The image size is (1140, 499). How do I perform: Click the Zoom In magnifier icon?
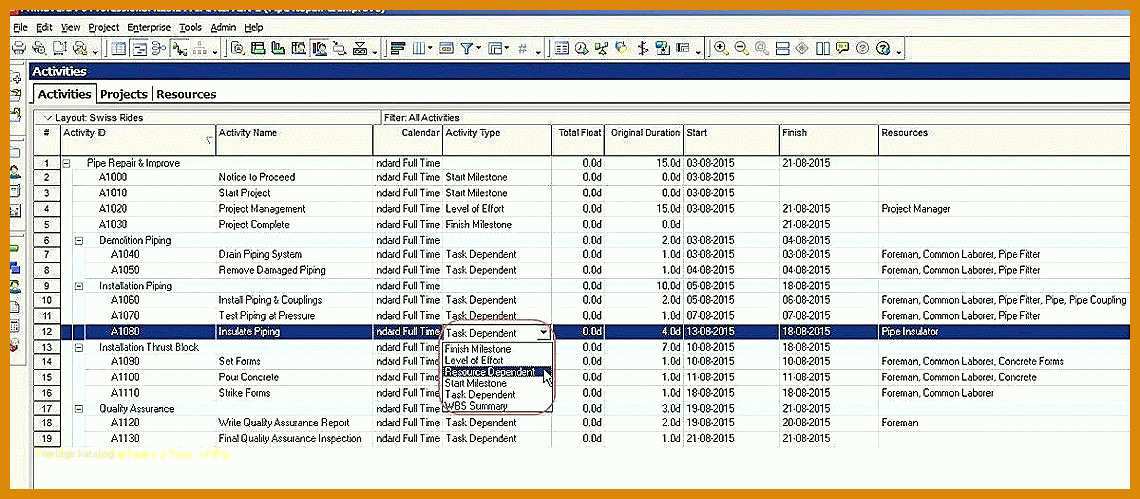pyautogui.click(x=720, y=48)
